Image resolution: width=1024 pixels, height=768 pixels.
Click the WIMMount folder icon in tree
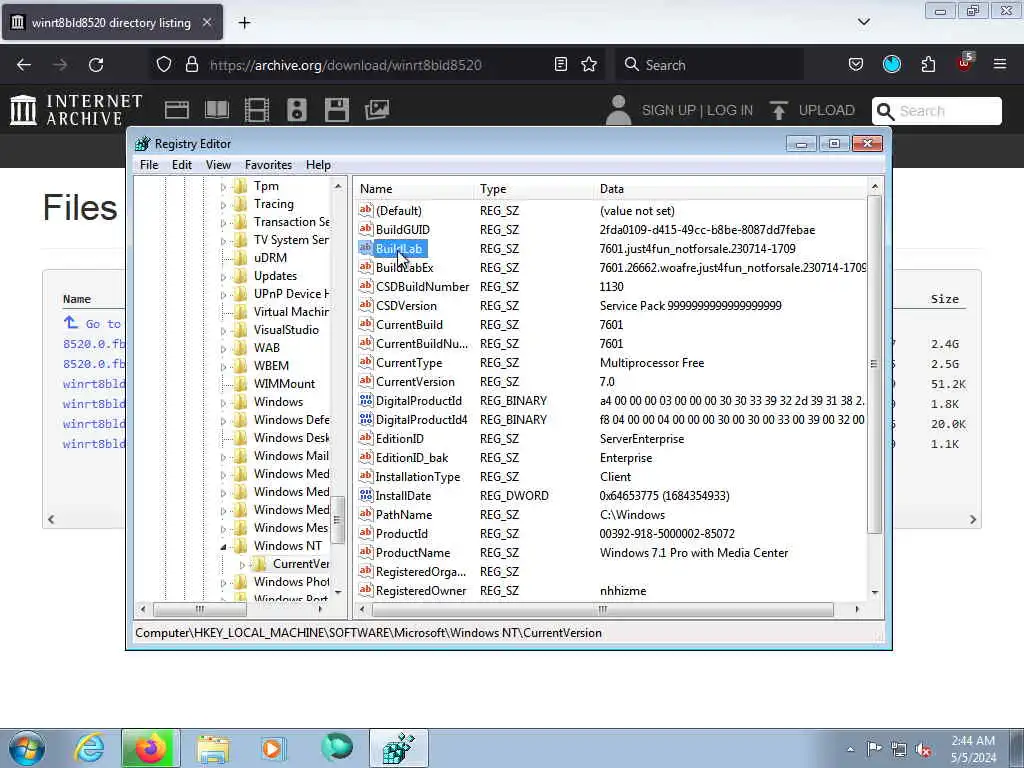pos(240,383)
